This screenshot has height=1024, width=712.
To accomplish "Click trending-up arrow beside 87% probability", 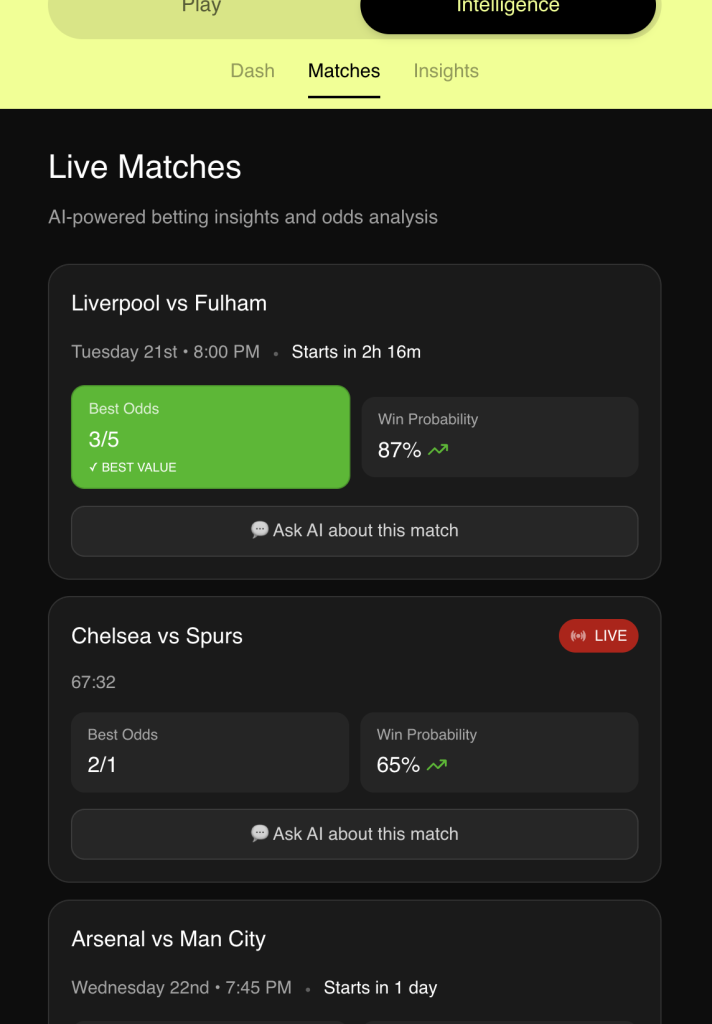I will 438,451.
